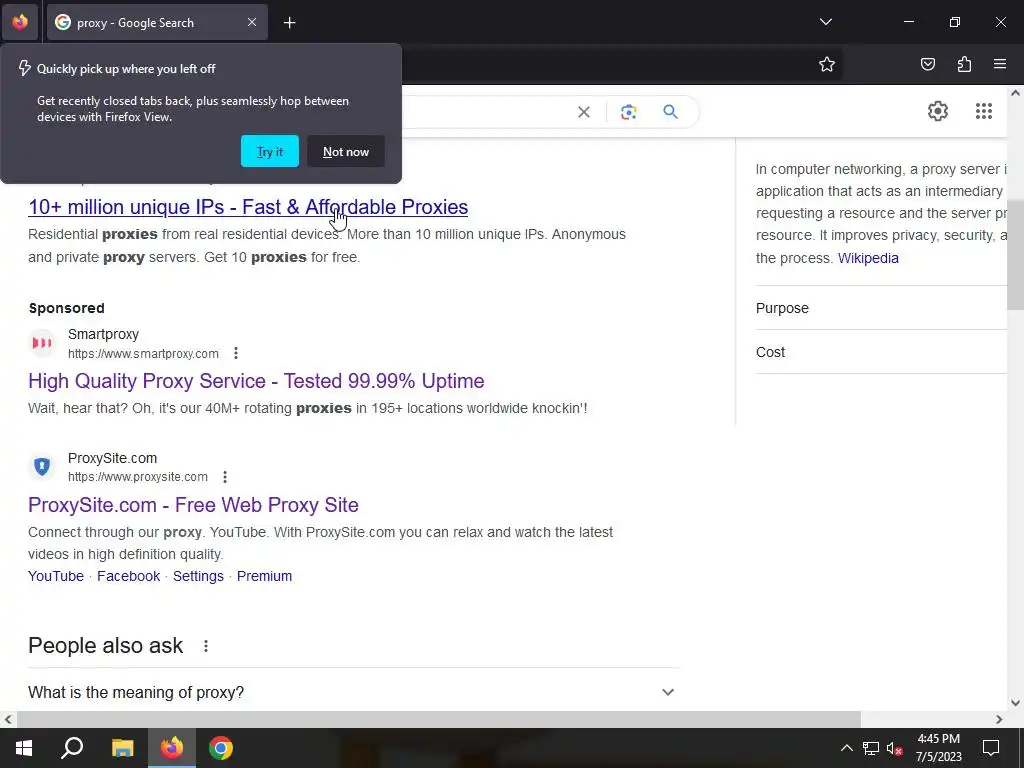Screen dimensions: 1024x768
Task: Close the proxy - Google Search tab
Action: (x=251, y=22)
